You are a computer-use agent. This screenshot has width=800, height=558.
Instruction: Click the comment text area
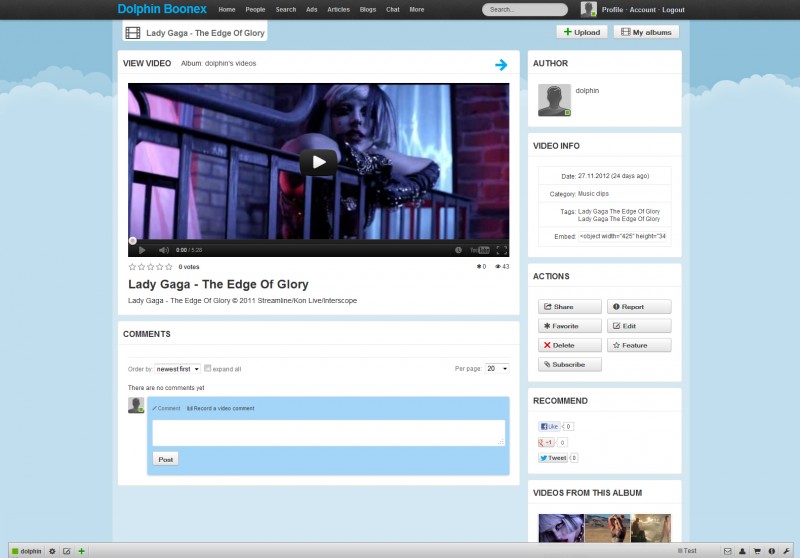(x=329, y=433)
